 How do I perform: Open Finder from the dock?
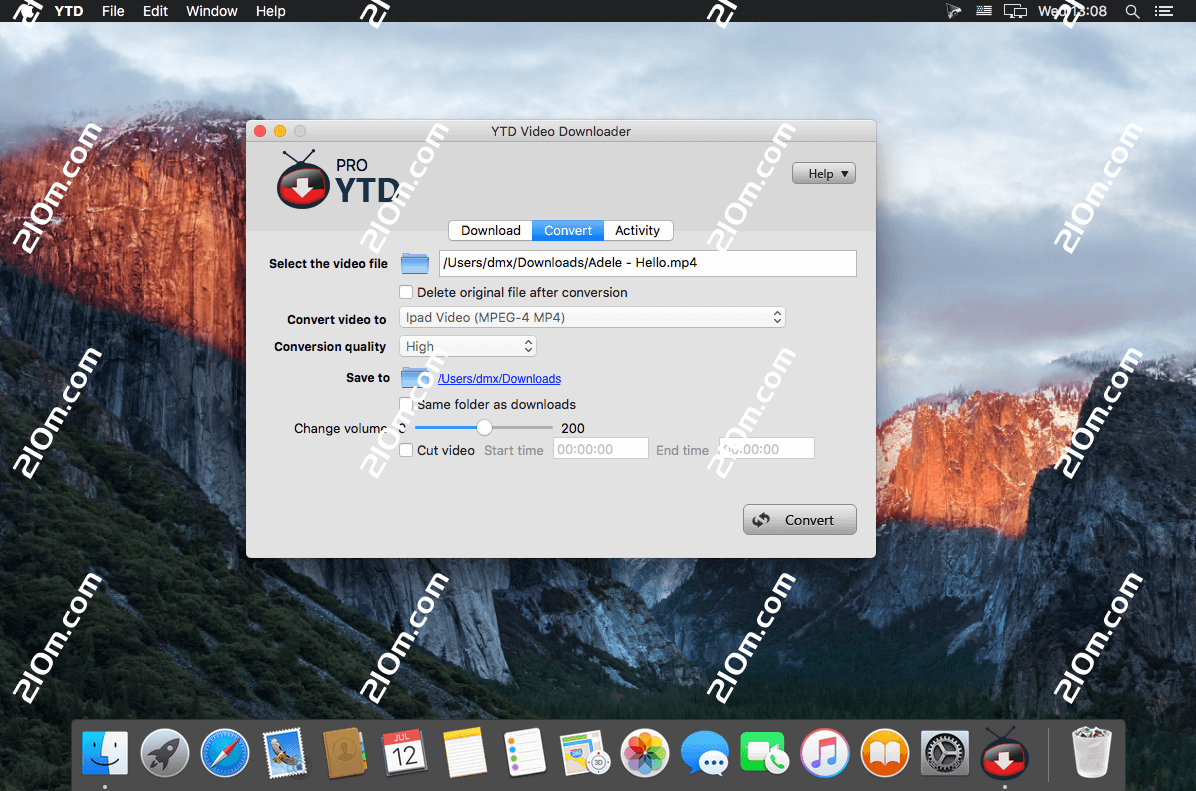pyautogui.click(x=104, y=753)
